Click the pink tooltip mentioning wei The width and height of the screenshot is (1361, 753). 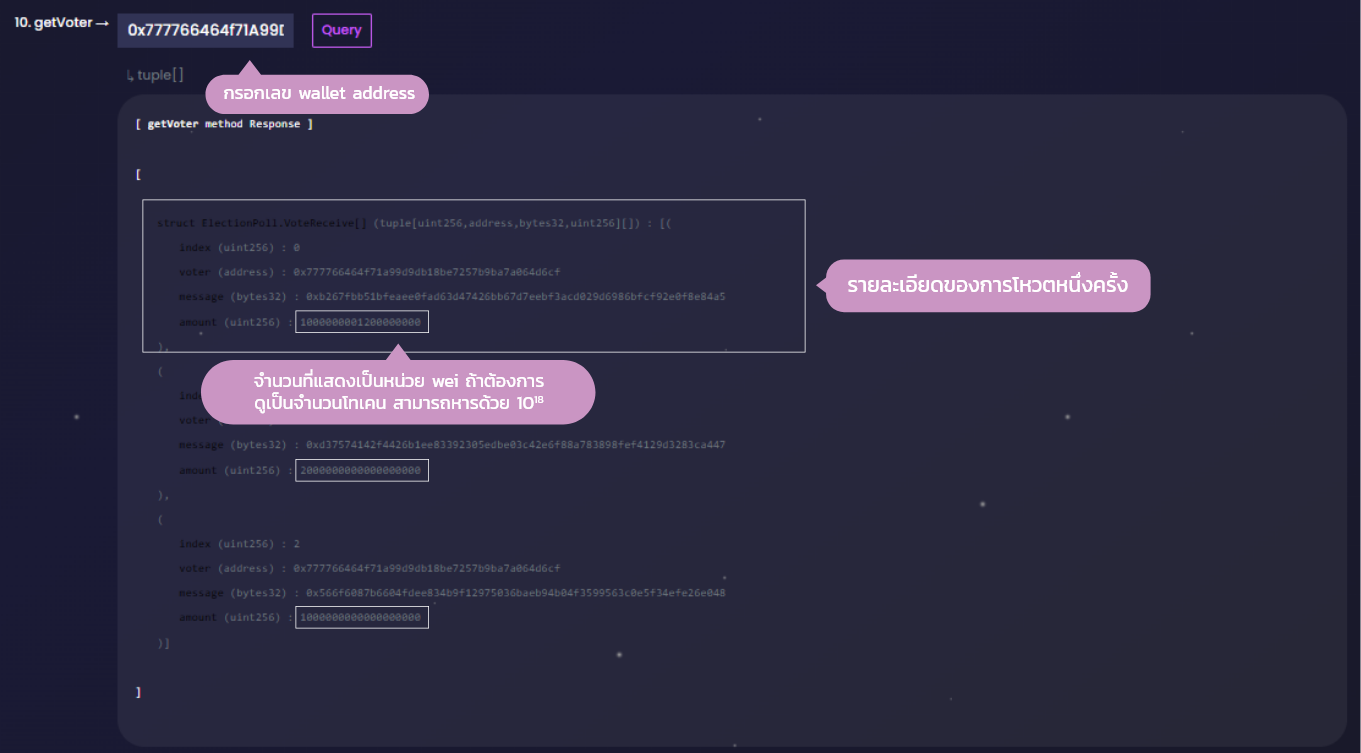pyautogui.click(x=398, y=392)
